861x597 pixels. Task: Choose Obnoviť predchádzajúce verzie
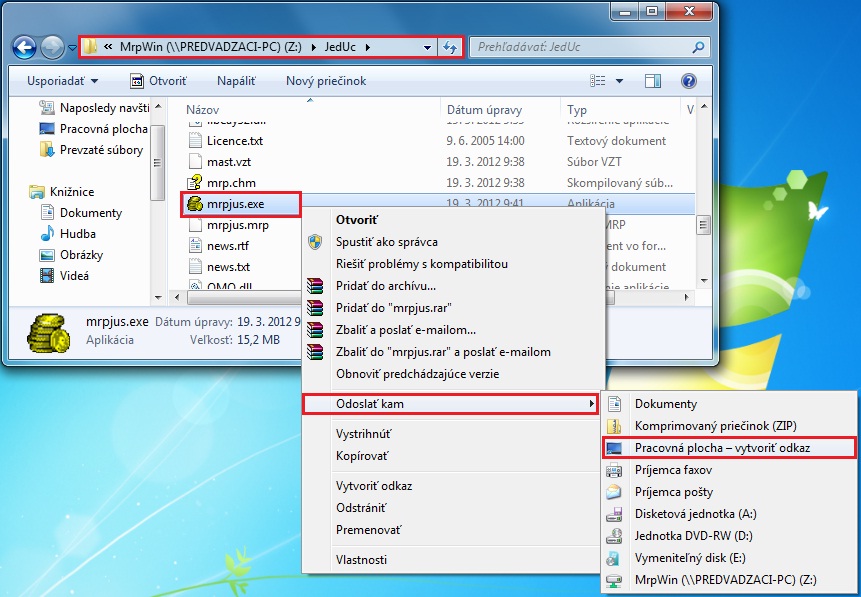pos(454,373)
